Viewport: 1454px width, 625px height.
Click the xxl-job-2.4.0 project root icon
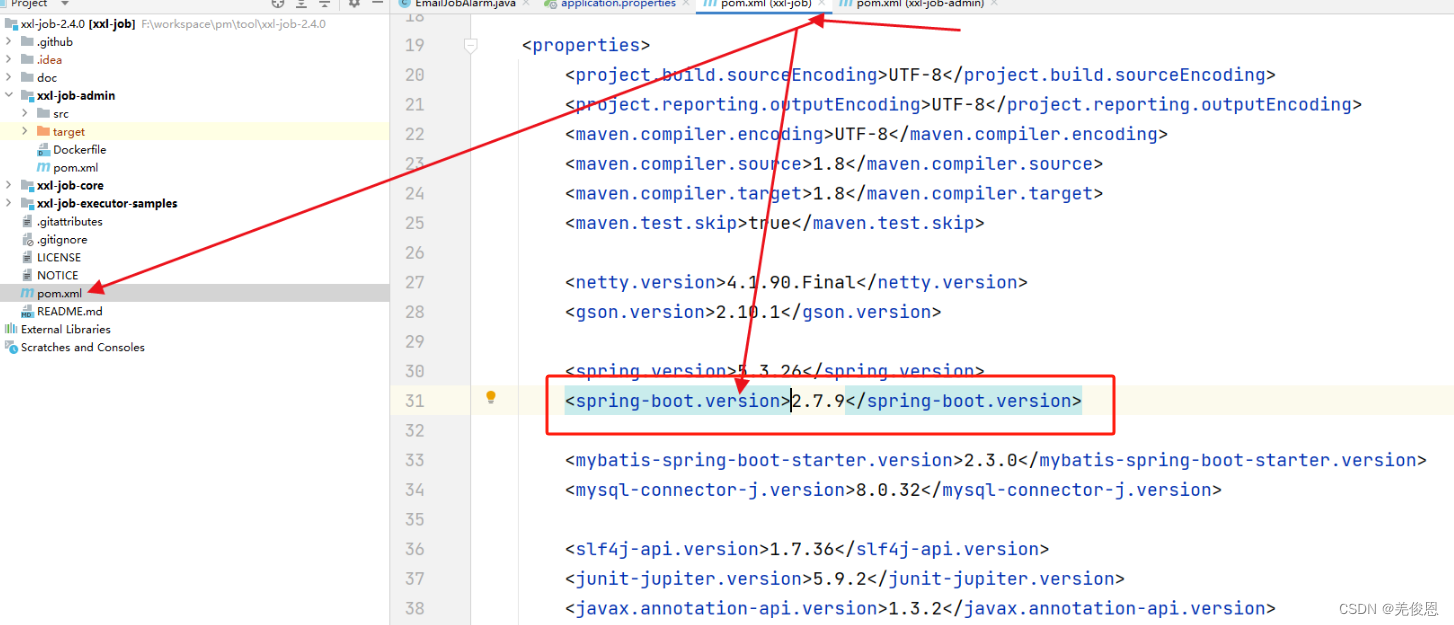click(x=11, y=24)
